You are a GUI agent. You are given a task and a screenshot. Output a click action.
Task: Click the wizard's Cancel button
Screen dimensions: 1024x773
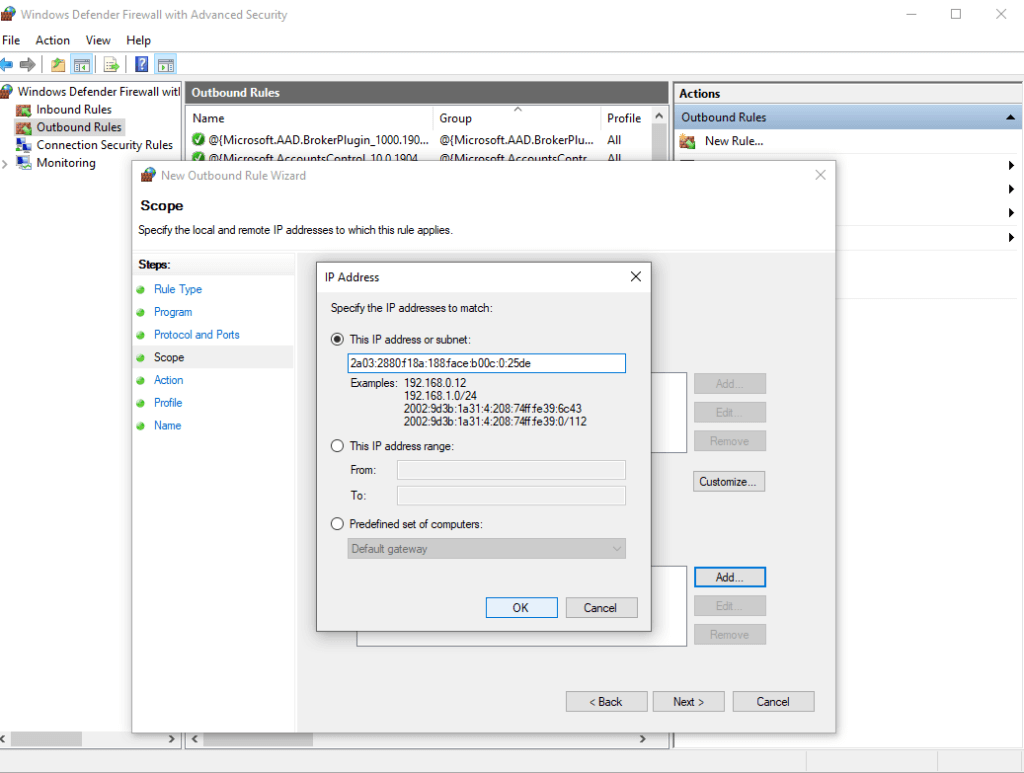[773, 701]
